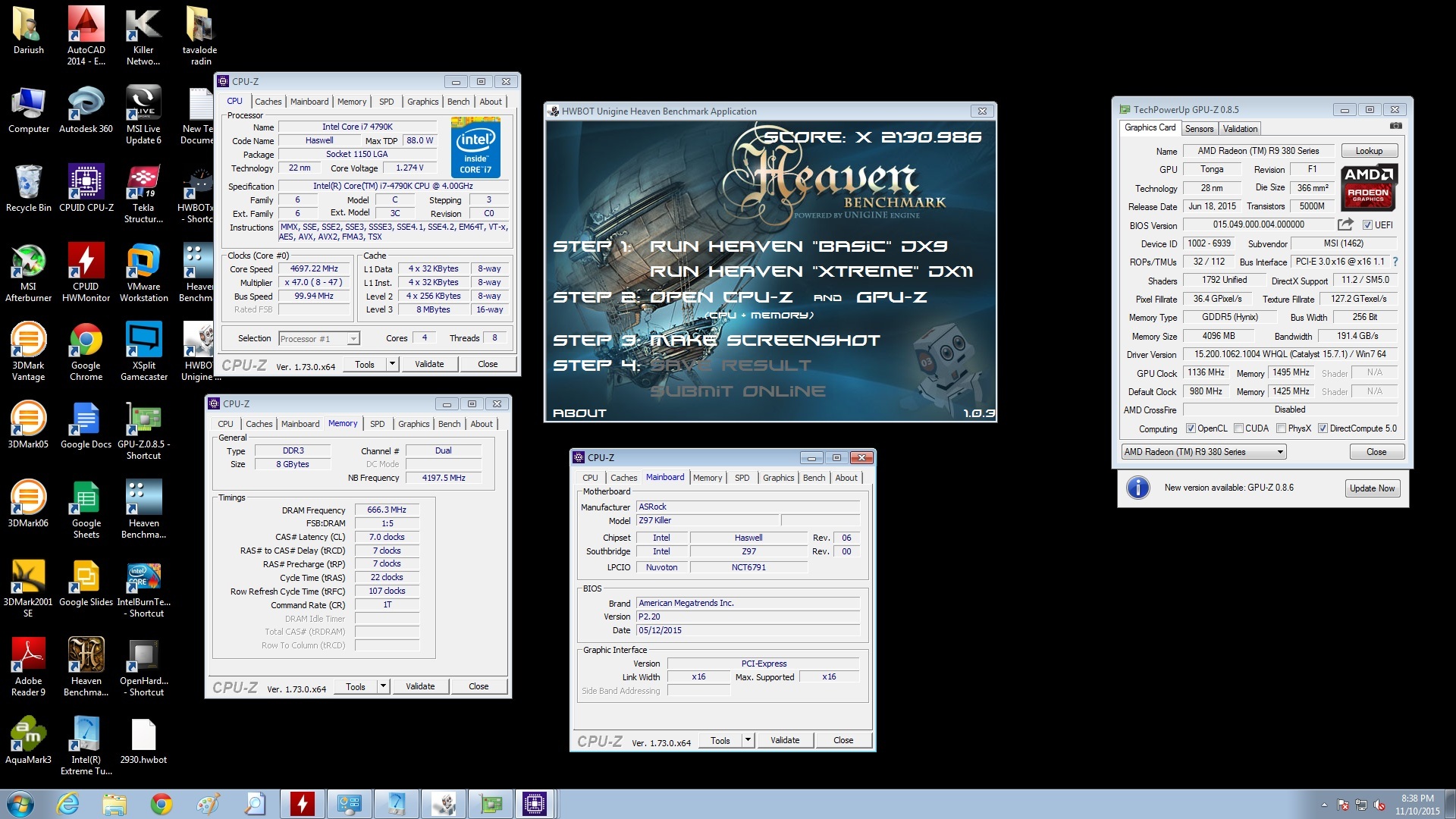Expand Tools dropdown arrow in Mainboard CPU-Z window
Viewport: 1456px width, 819px height.
(748, 740)
